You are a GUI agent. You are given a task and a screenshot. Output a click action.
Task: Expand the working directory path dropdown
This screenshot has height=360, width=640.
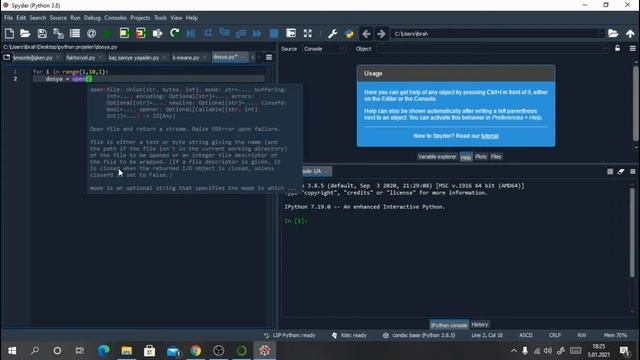point(601,33)
